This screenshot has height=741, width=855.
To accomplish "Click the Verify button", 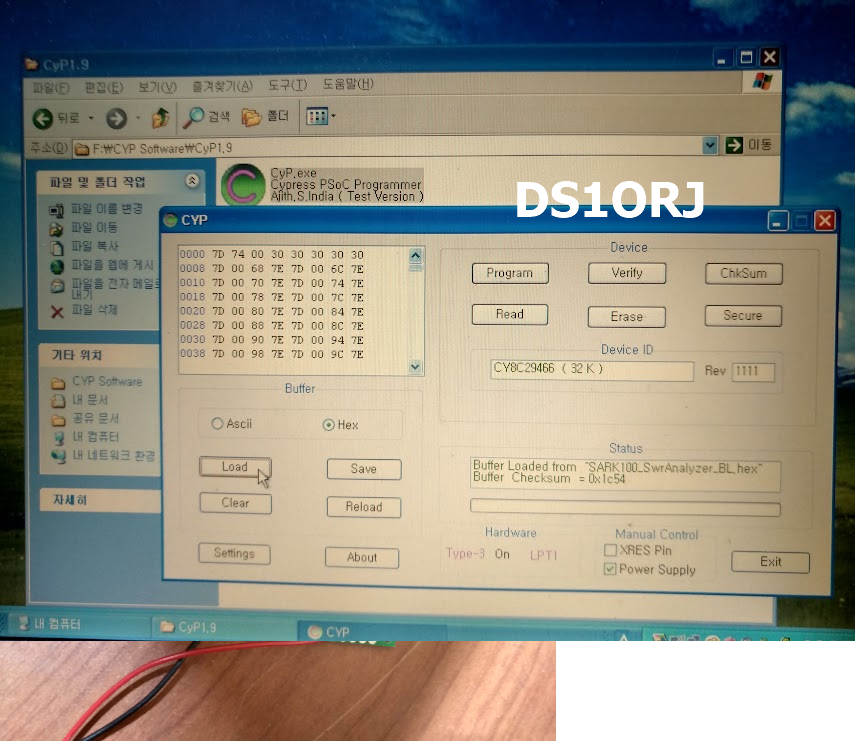I will click(627, 273).
